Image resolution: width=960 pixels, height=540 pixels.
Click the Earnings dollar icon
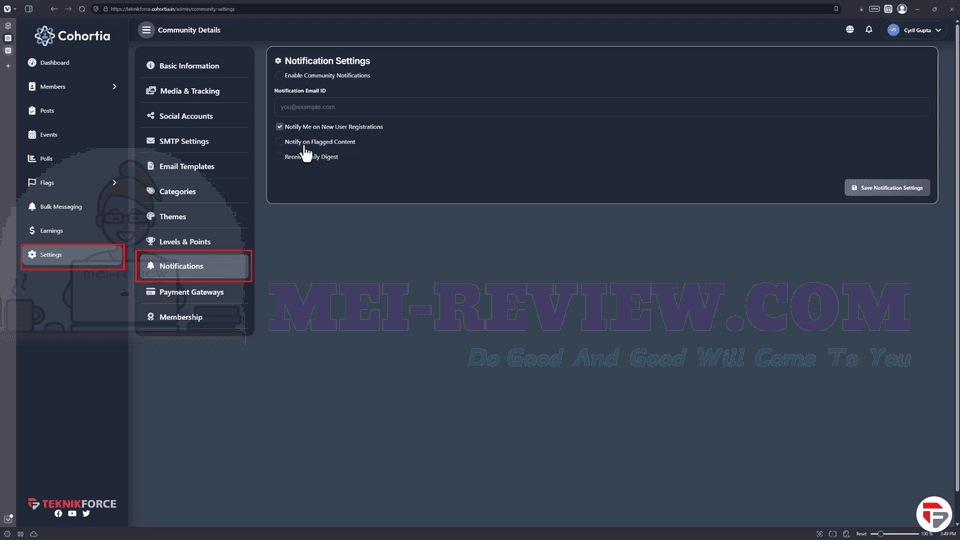(x=32, y=230)
